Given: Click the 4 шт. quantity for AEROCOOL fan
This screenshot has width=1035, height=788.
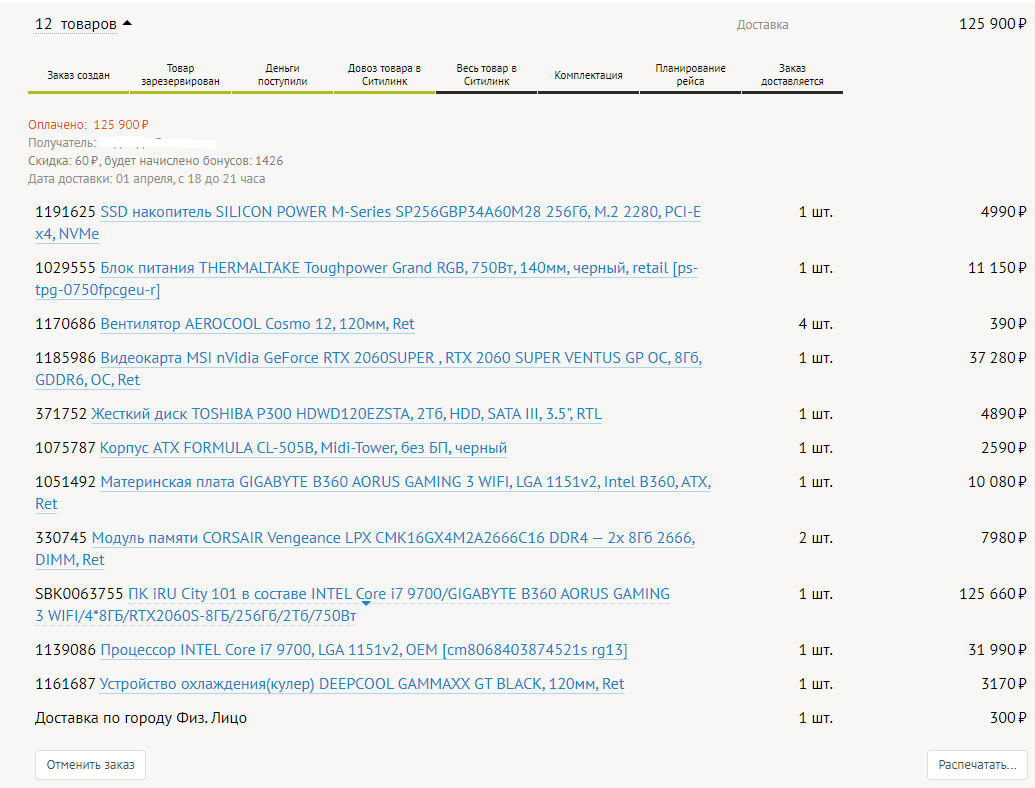Looking at the screenshot, I should [x=816, y=325].
